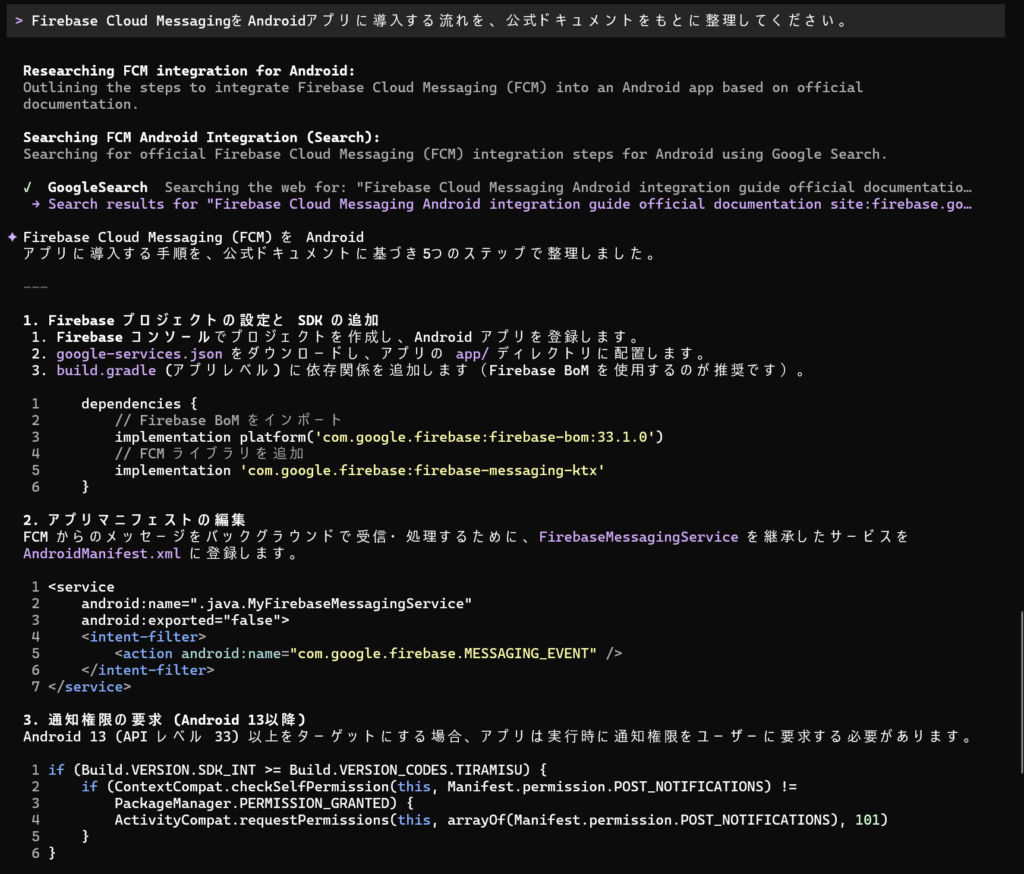The height and width of the screenshot is (874, 1024).
Task: Click the 'app/' highlighted directory text
Action: (472, 354)
